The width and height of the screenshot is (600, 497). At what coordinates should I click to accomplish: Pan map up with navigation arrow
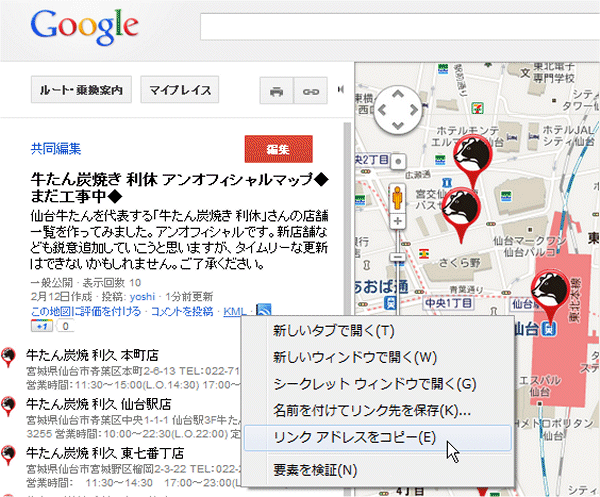click(398, 94)
